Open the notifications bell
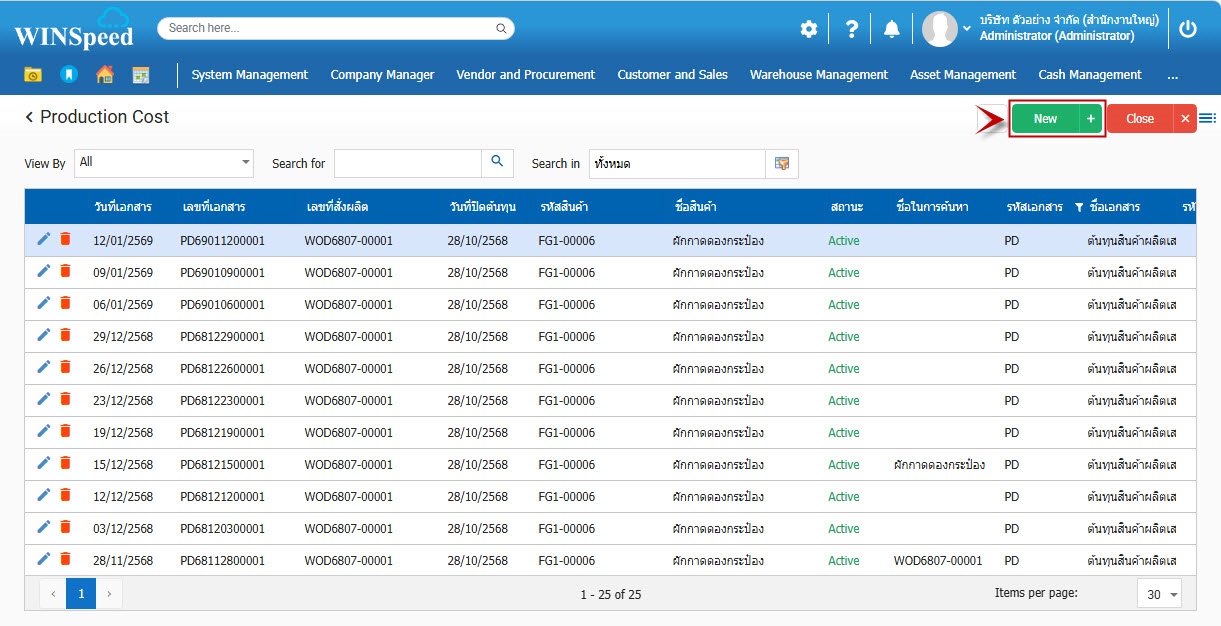The image size is (1221, 626). tap(892, 30)
